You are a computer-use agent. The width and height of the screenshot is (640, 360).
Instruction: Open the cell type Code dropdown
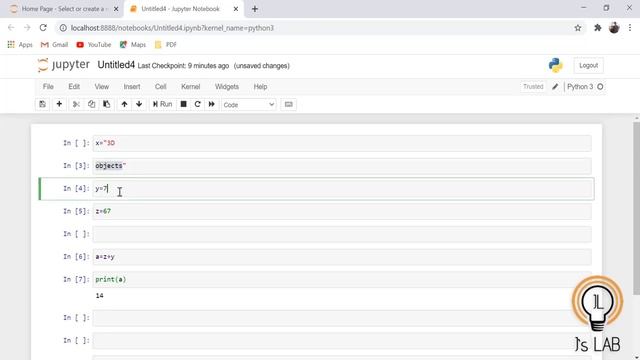(249, 105)
